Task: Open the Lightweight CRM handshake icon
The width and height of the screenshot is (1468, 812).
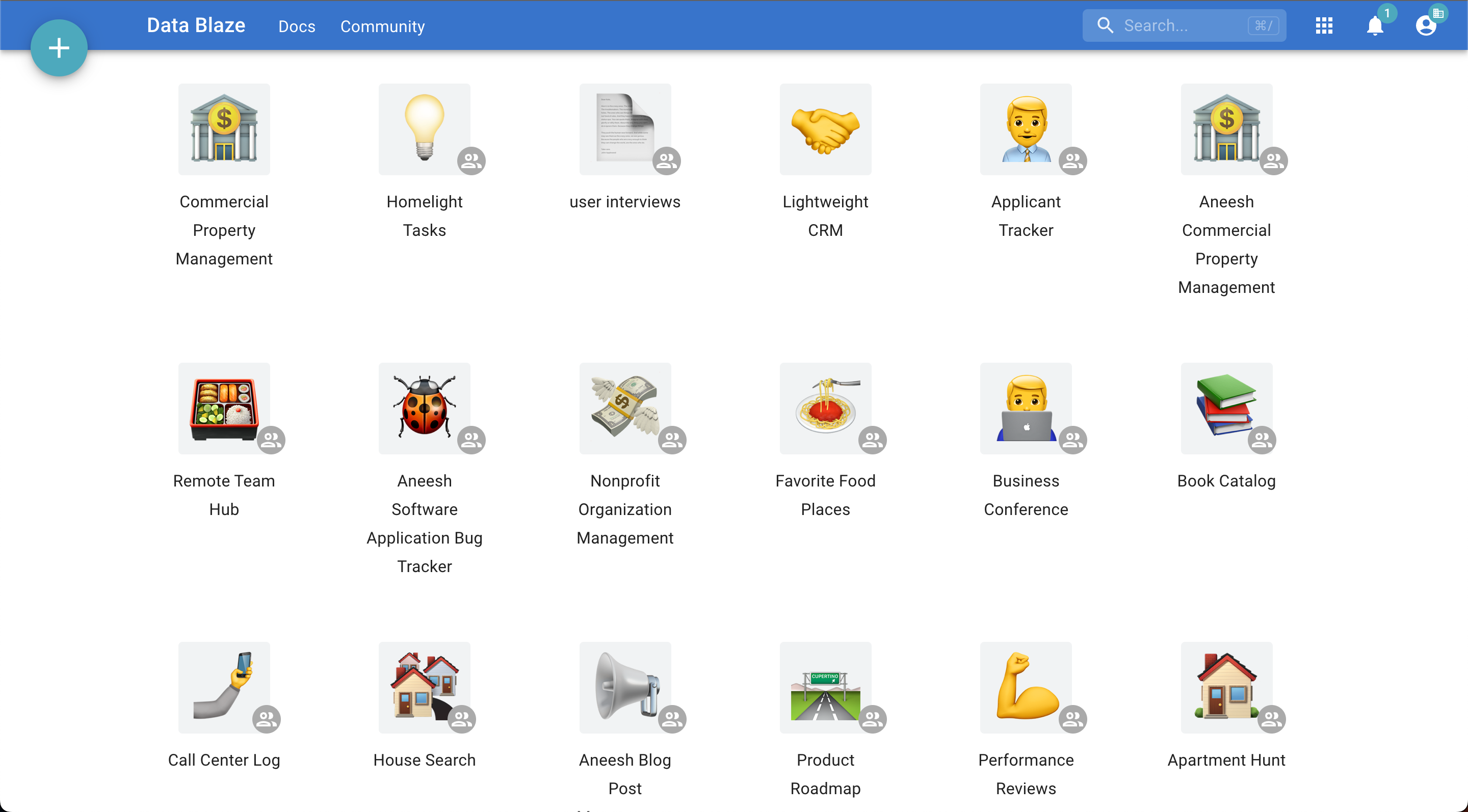Action: (x=825, y=129)
